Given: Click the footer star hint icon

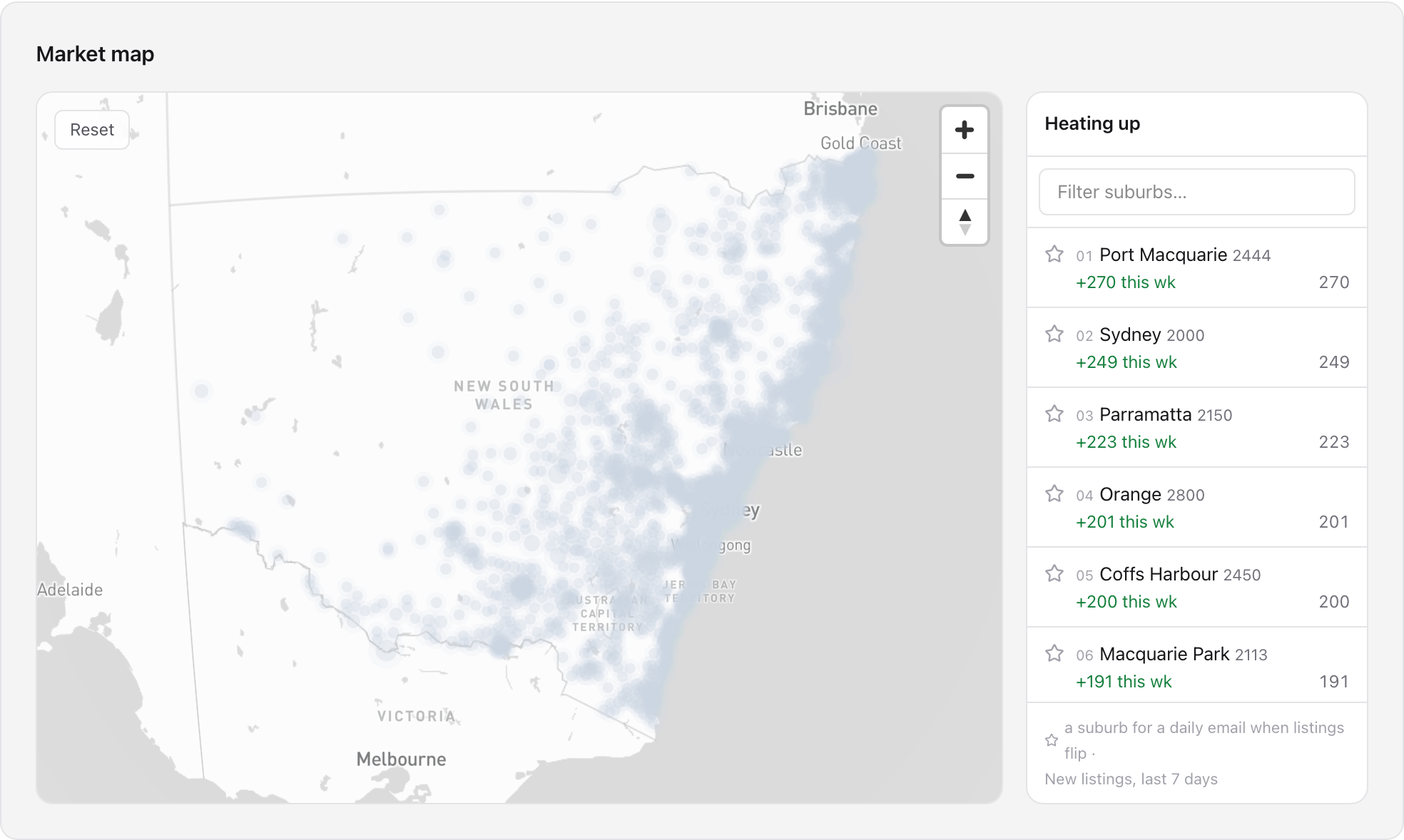Looking at the screenshot, I should (x=1052, y=740).
